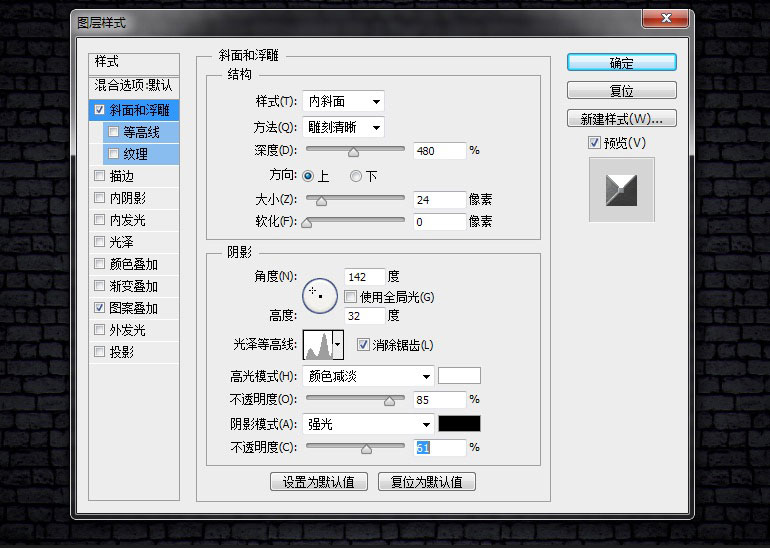Open the black shadow color swatch

(459, 423)
